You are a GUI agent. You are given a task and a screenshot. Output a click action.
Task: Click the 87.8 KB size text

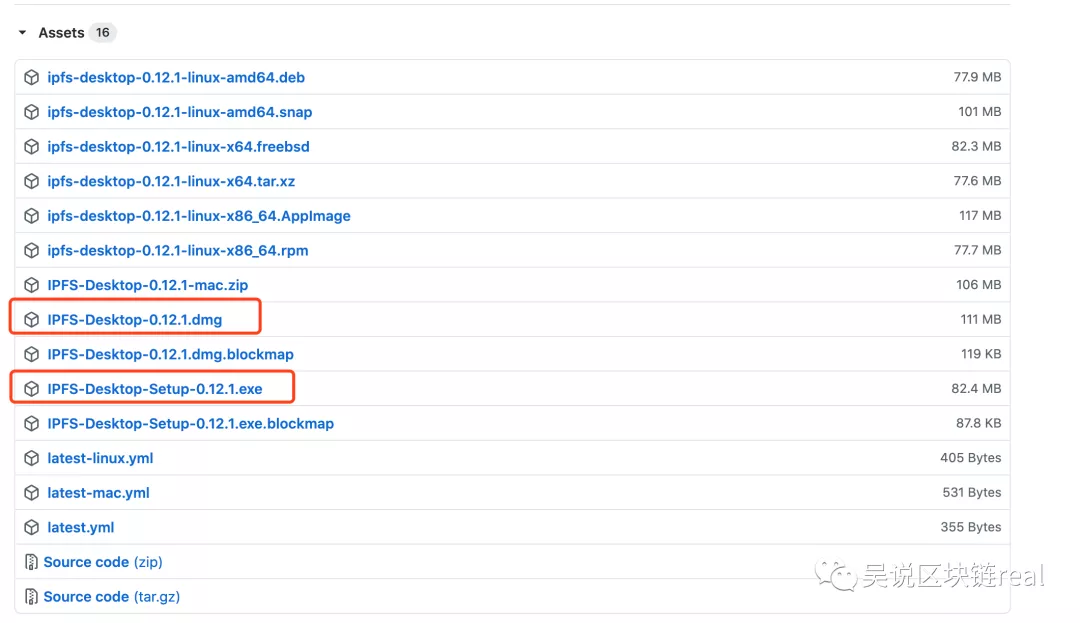(x=978, y=423)
